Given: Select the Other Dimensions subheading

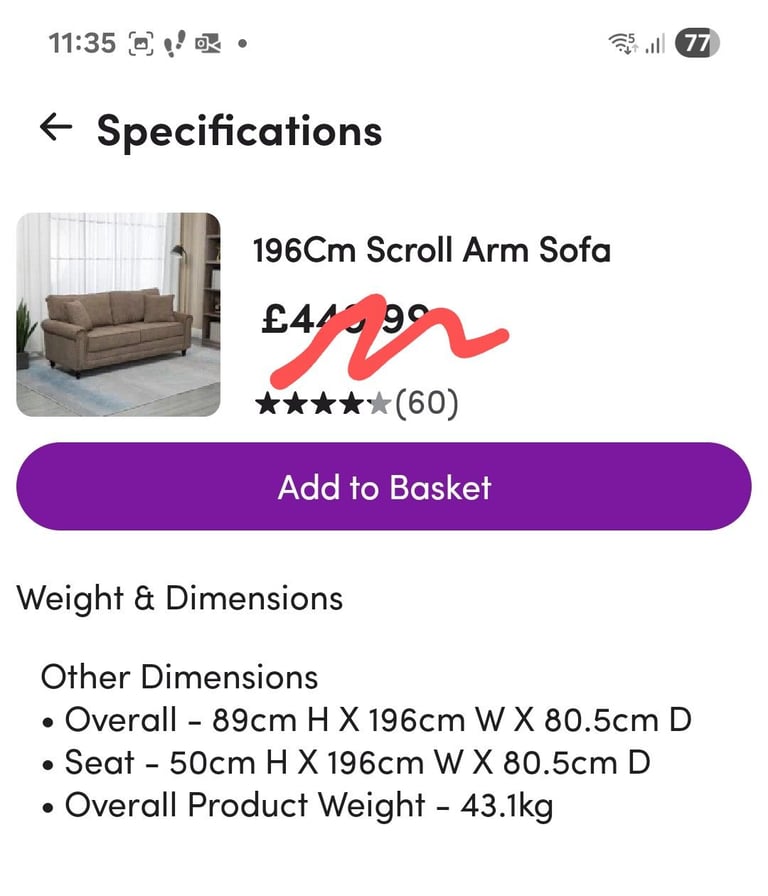Looking at the screenshot, I should click(179, 677).
